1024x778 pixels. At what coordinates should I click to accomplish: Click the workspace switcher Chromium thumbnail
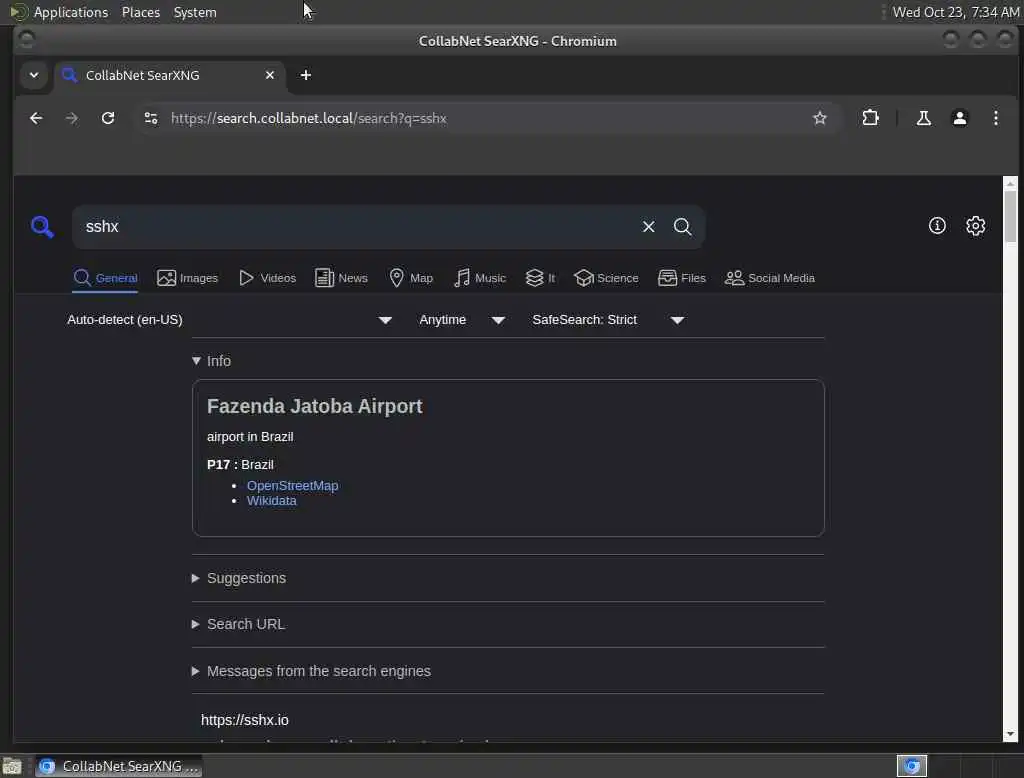coord(912,766)
